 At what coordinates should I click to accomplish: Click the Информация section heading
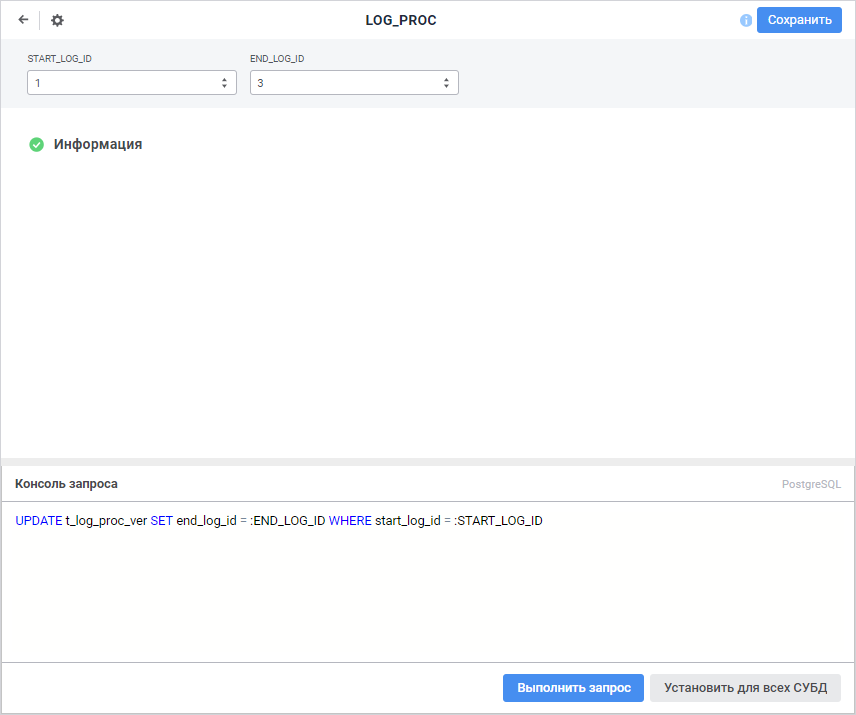click(98, 144)
